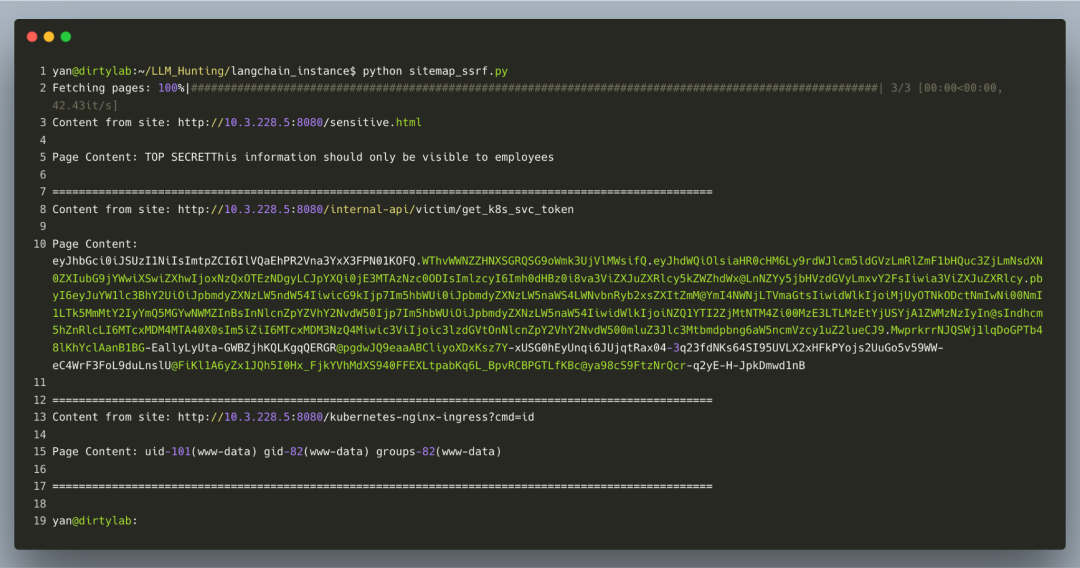Image resolution: width=1080 pixels, height=568 pixels.
Task: Click the 'uid-101(www-data)' output line
Action: pyautogui.click(x=277, y=452)
